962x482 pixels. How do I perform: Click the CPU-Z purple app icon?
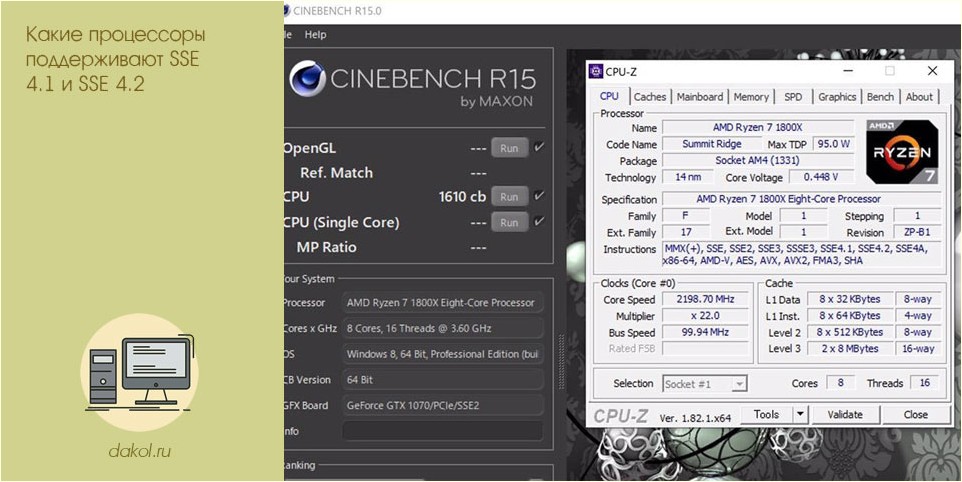tap(595, 71)
